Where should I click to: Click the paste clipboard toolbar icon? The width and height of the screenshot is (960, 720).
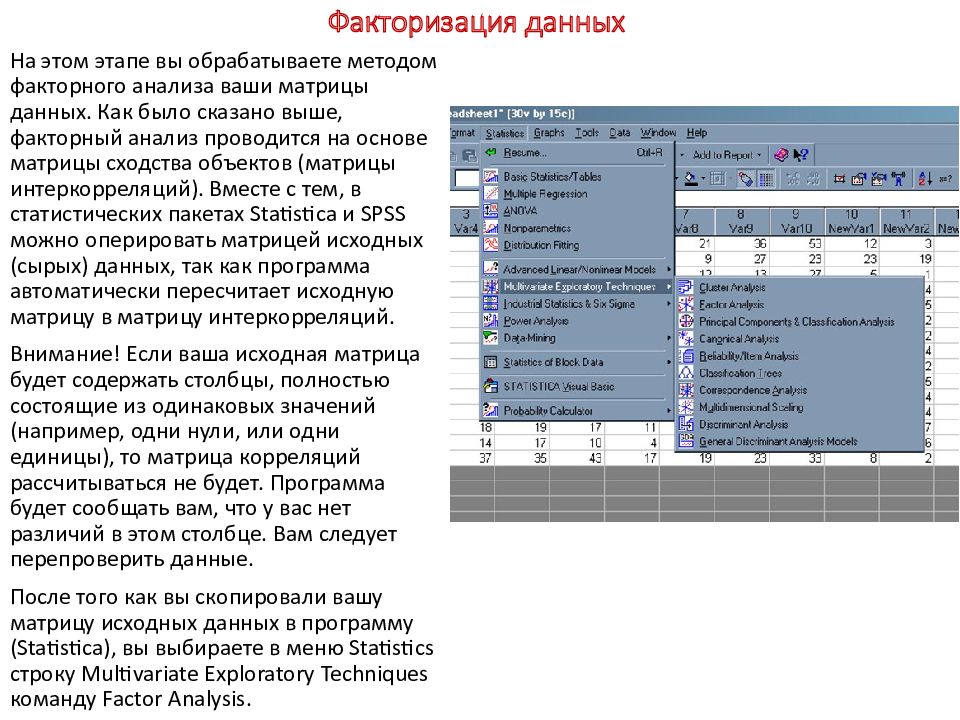[470, 156]
